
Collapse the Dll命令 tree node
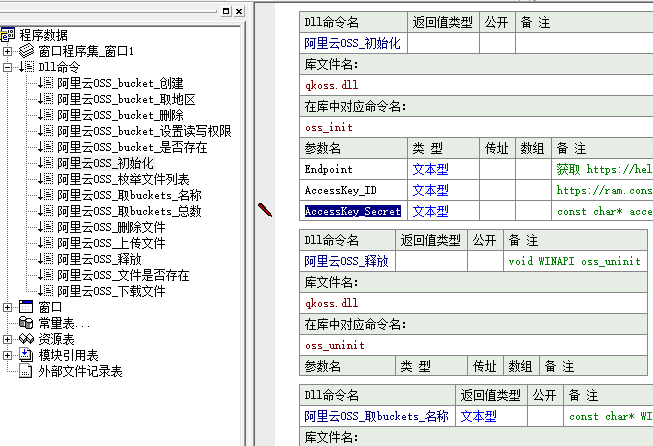tap(7, 67)
